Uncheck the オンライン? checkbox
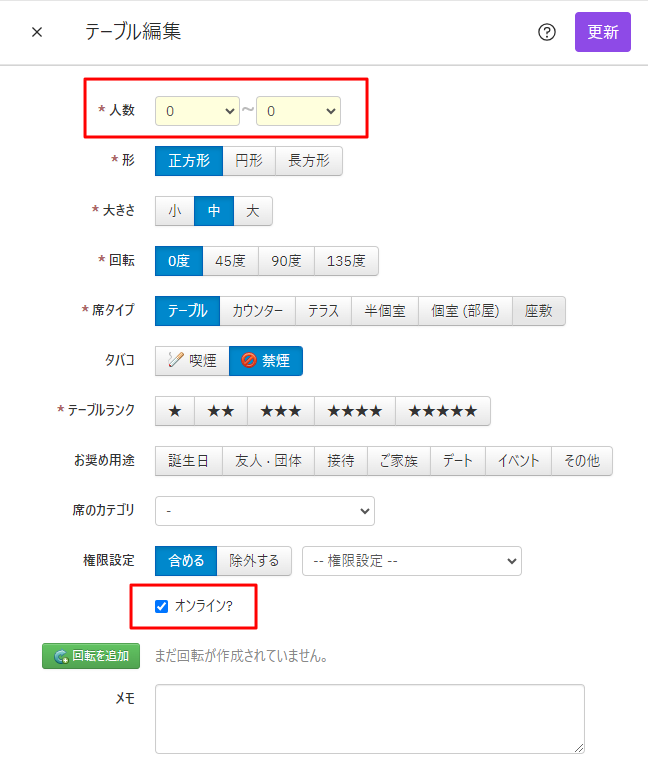This screenshot has height=770, width=648. (162, 607)
